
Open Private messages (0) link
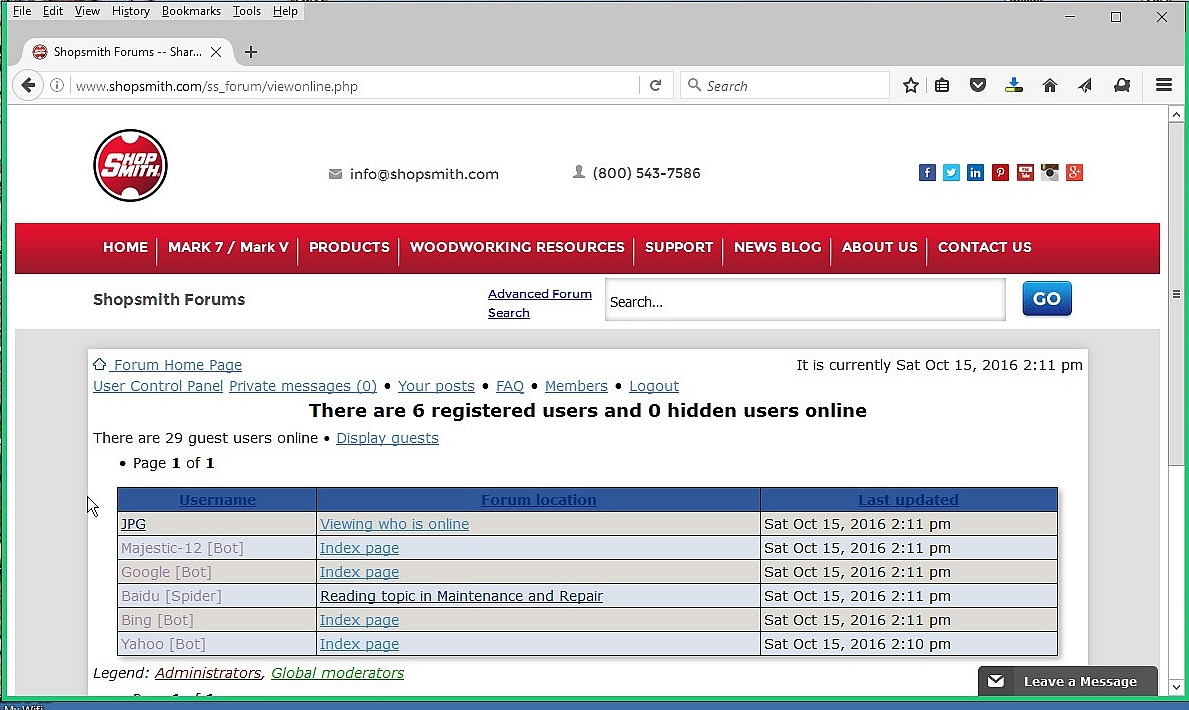click(x=303, y=386)
